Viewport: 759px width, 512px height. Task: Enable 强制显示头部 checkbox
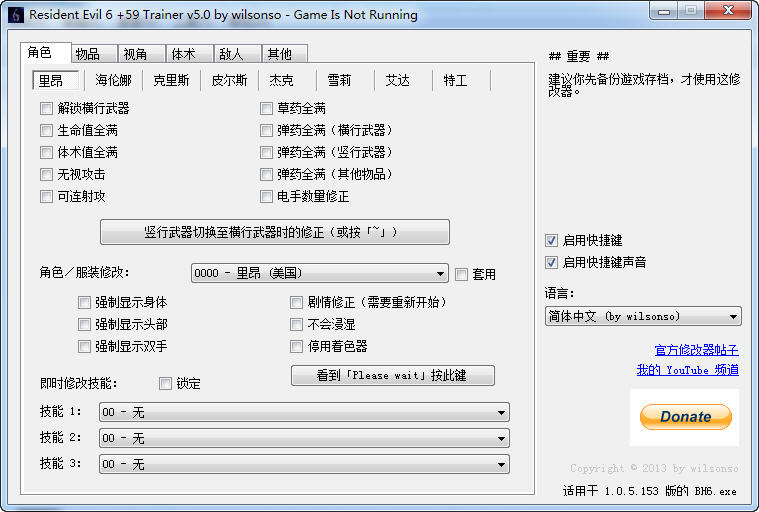84,324
